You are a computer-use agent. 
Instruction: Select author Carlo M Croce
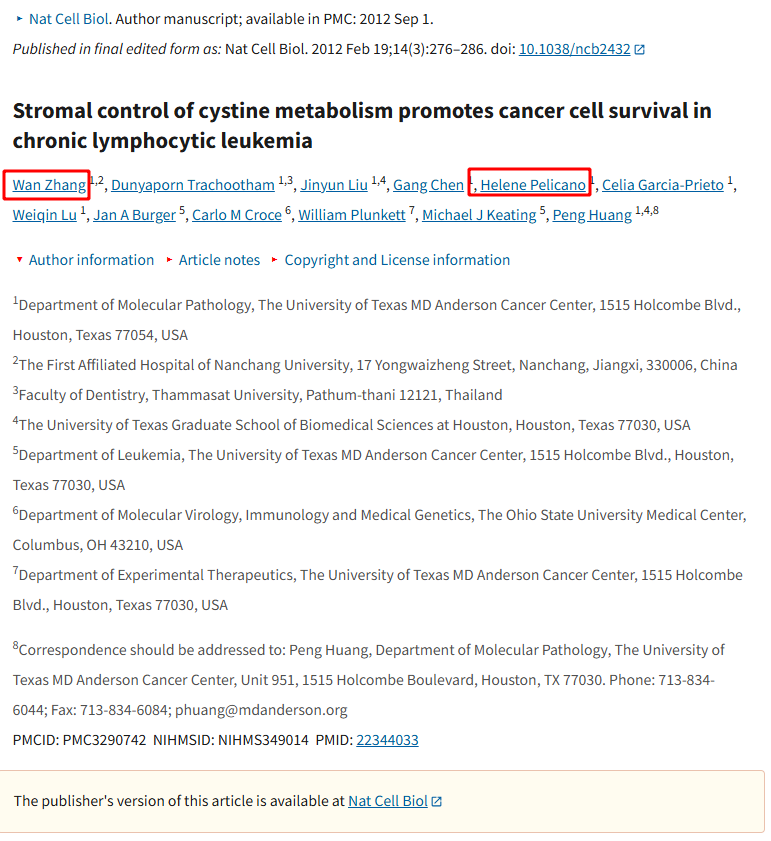click(237, 215)
